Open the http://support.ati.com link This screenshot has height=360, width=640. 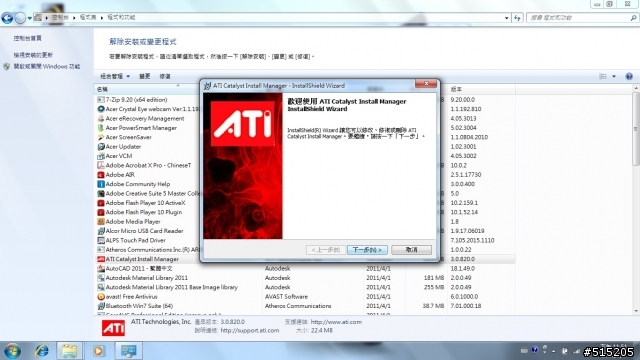[250, 331]
